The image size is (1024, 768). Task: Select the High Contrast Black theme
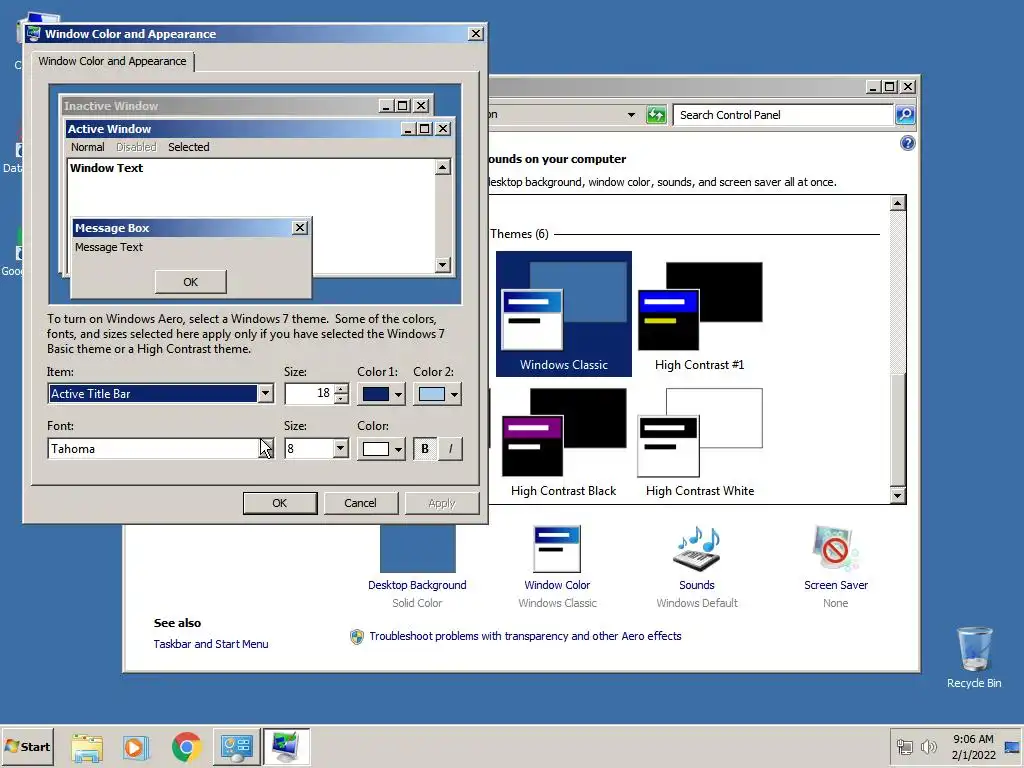pos(564,440)
